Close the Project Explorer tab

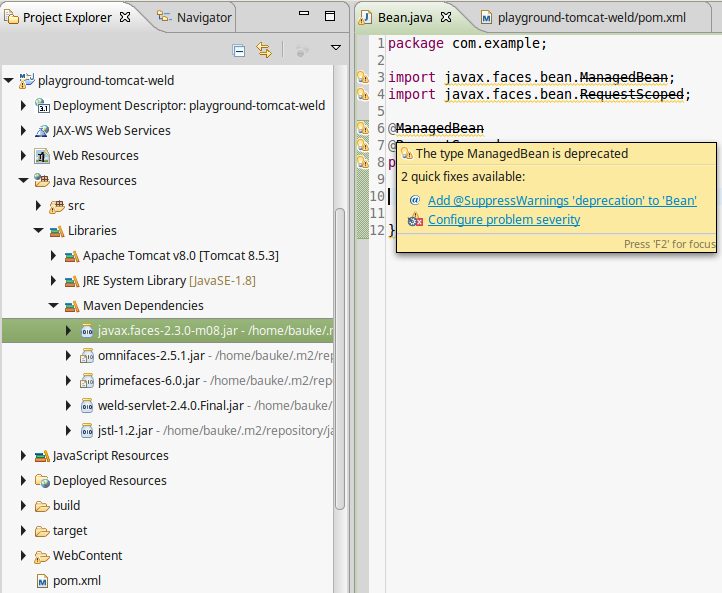125,17
